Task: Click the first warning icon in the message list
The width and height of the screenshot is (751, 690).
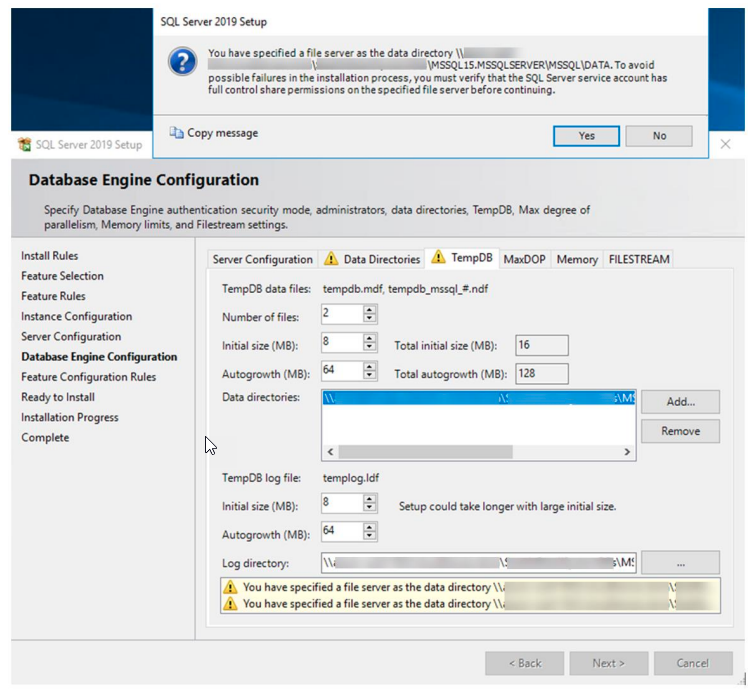Action: 230,587
